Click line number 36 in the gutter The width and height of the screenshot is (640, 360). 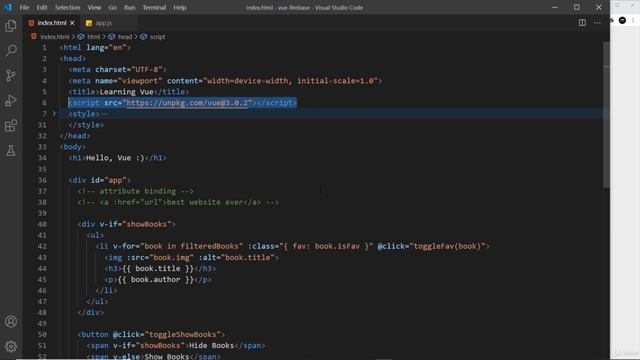click(42, 180)
